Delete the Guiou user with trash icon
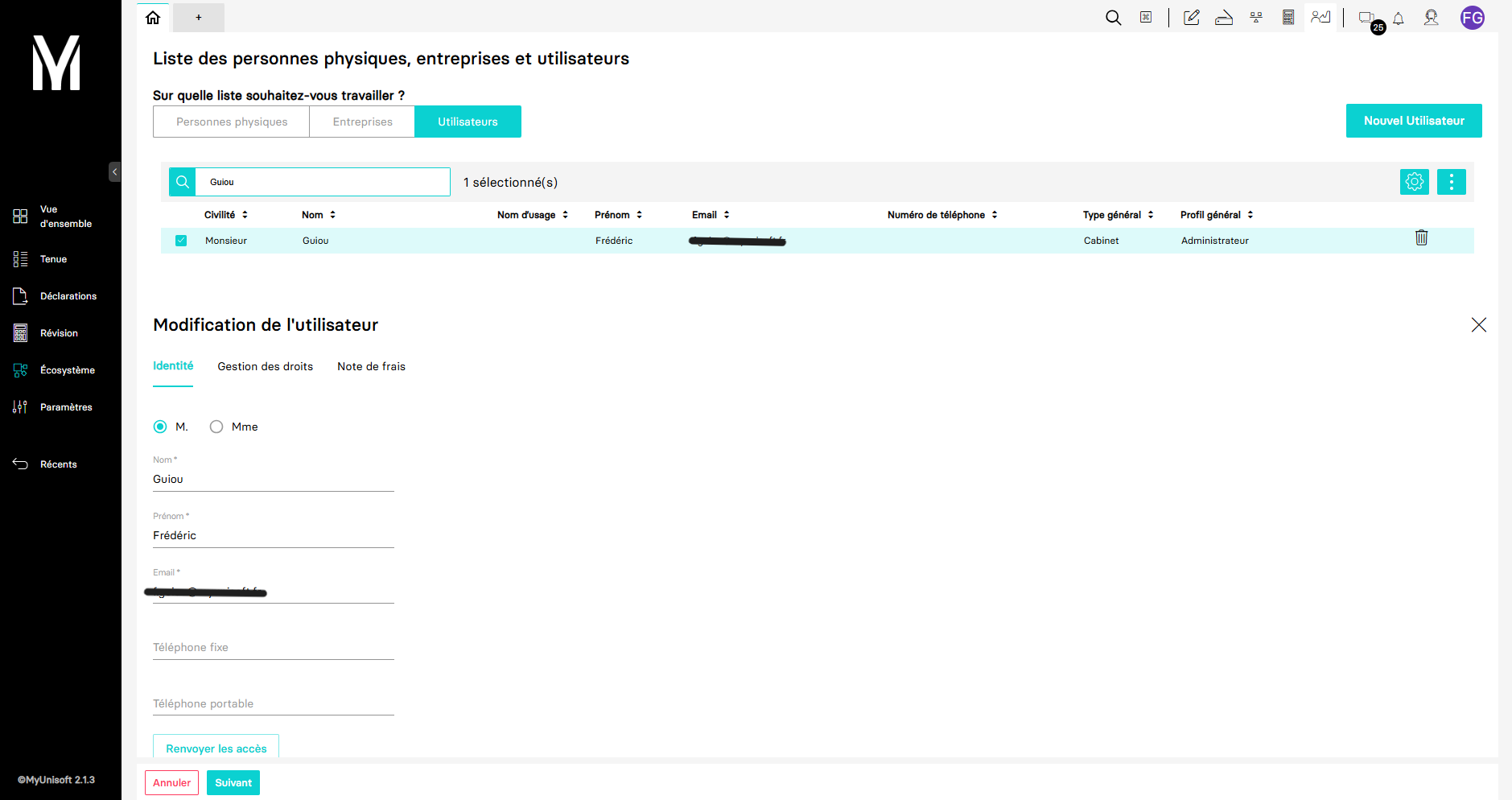This screenshot has height=800, width=1512. click(x=1422, y=237)
